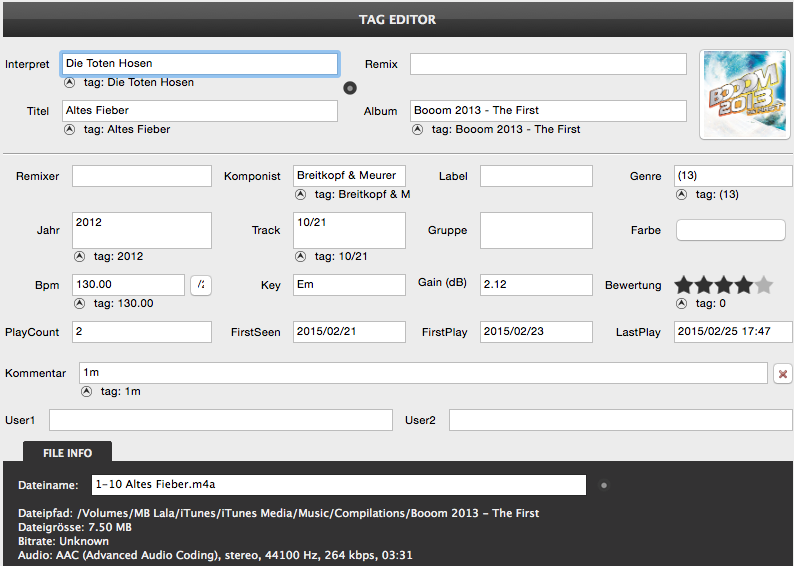Click the small dot beside Dateiname field

603,486
